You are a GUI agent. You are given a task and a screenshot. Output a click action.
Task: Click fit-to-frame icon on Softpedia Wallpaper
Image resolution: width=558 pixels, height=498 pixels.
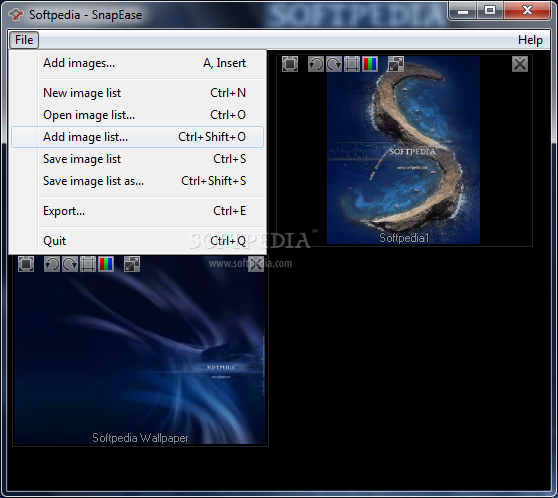point(26,264)
